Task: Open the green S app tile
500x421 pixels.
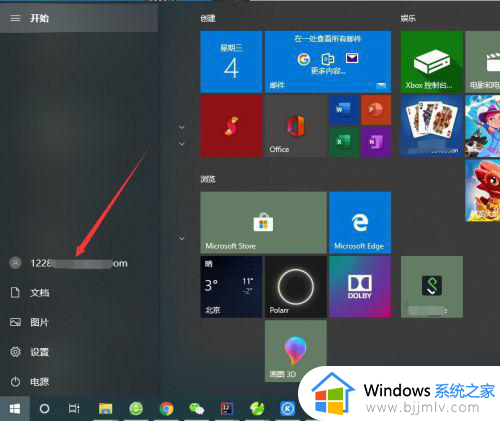Action: pos(432,287)
